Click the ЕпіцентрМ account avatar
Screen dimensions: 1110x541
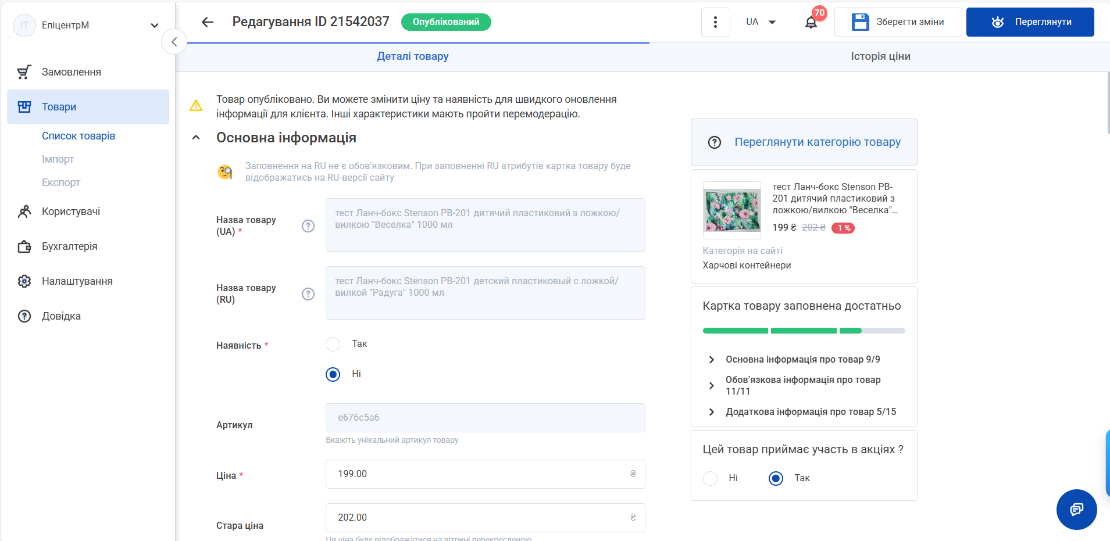[x=25, y=25]
